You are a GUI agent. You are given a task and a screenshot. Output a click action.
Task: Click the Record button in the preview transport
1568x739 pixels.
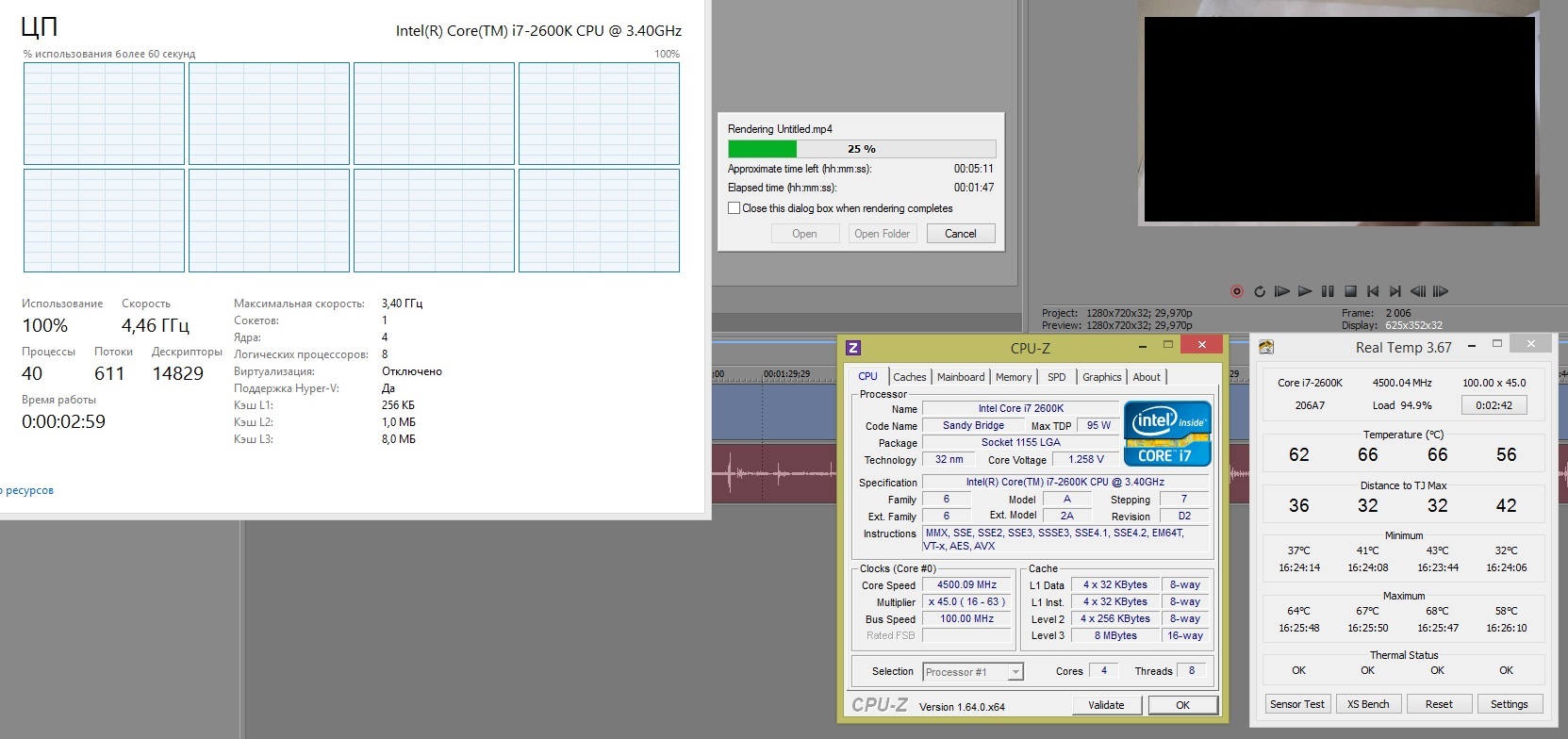(1237, 291)
